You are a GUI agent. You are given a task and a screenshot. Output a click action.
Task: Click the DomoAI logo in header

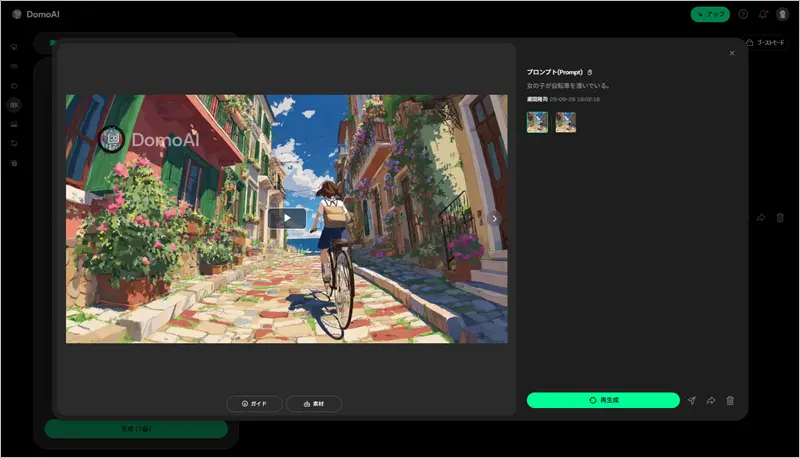pyautogui.click(x=36, y=14)
